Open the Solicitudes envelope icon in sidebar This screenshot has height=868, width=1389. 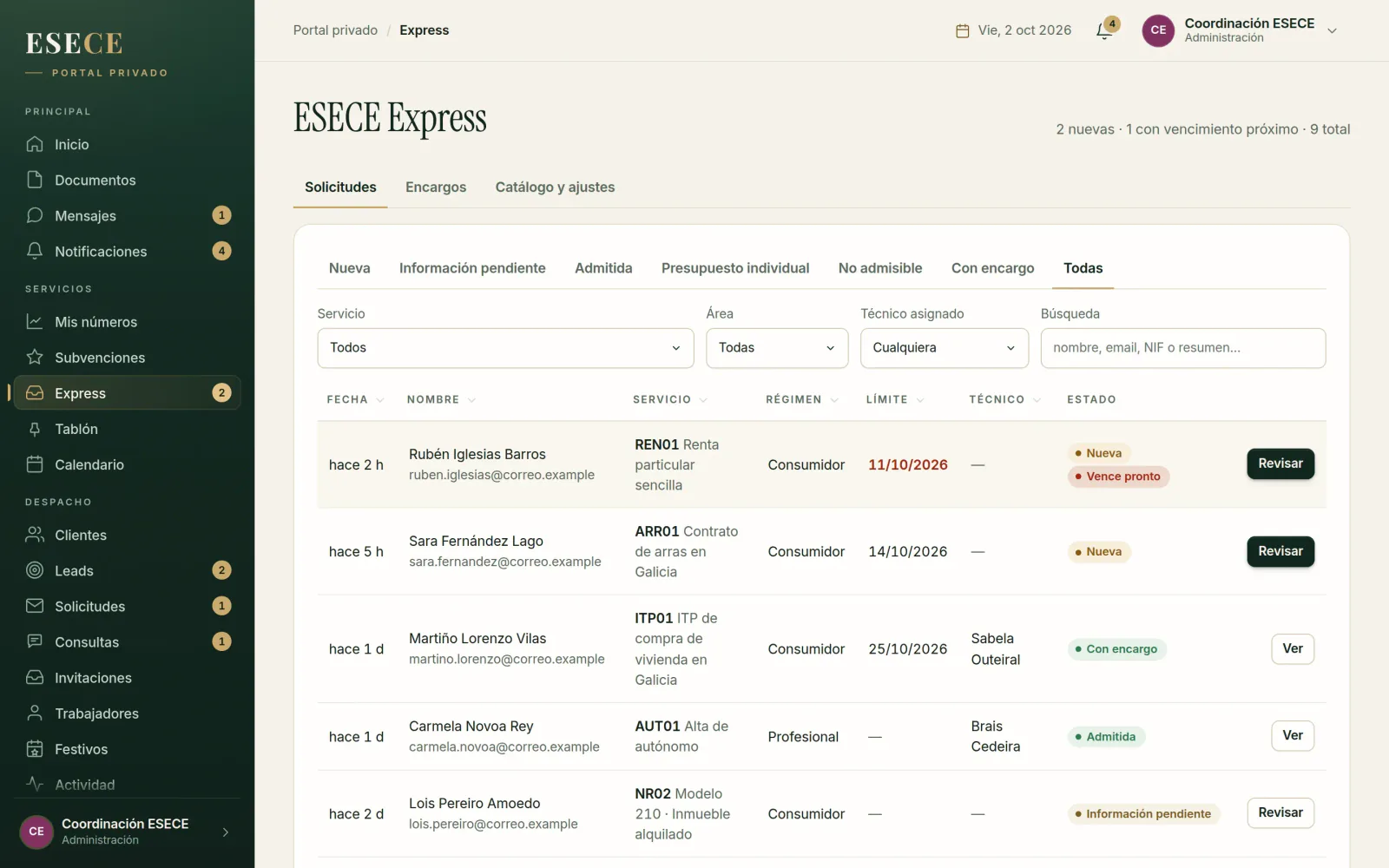point(35,606)
